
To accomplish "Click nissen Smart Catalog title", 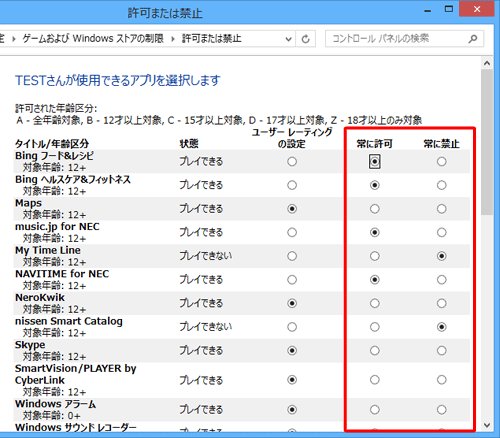I will (69, 321).
